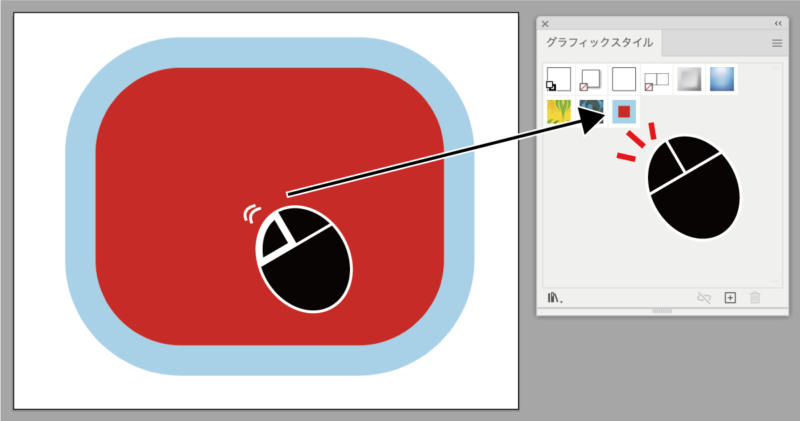800x421 pixels.
Task: Apply the dark teal swirl graphic style
Action: pos(591,112)
